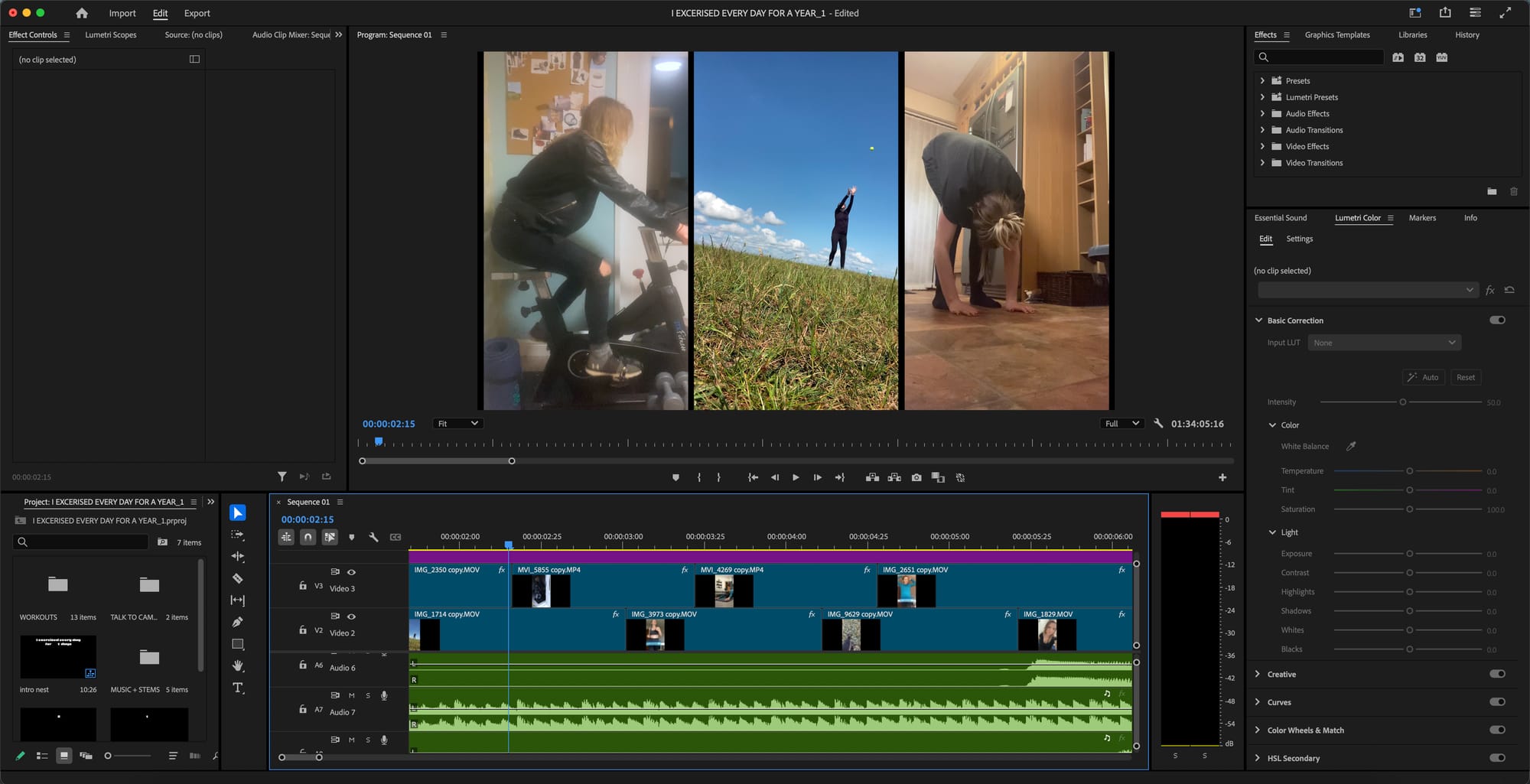
Task: Toggle the HSL Secondary section switch
Action: point(1497,758)
